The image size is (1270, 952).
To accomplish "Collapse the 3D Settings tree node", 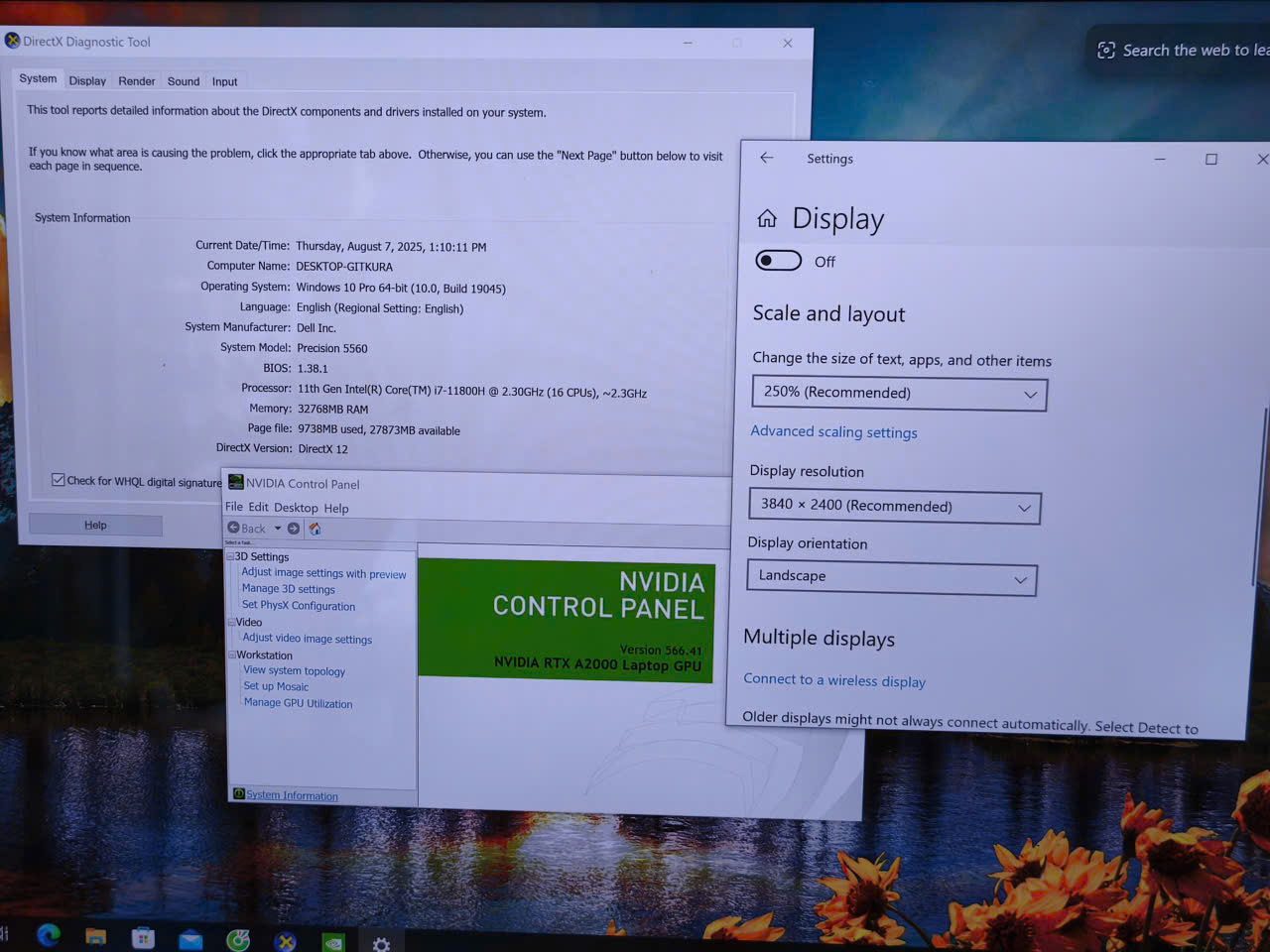I will point(231,556).
